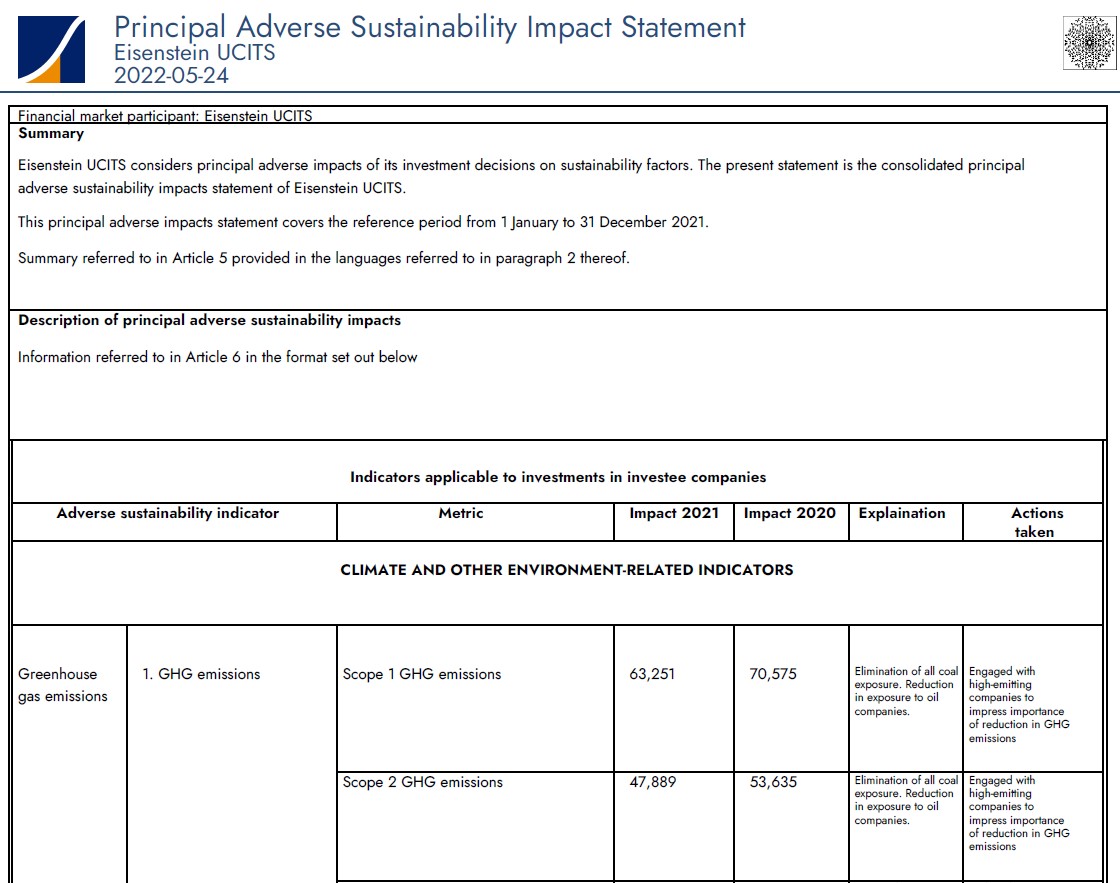1120x883 pixels.
Task: Click the Metric column header
Action: (x=461, y=513)
